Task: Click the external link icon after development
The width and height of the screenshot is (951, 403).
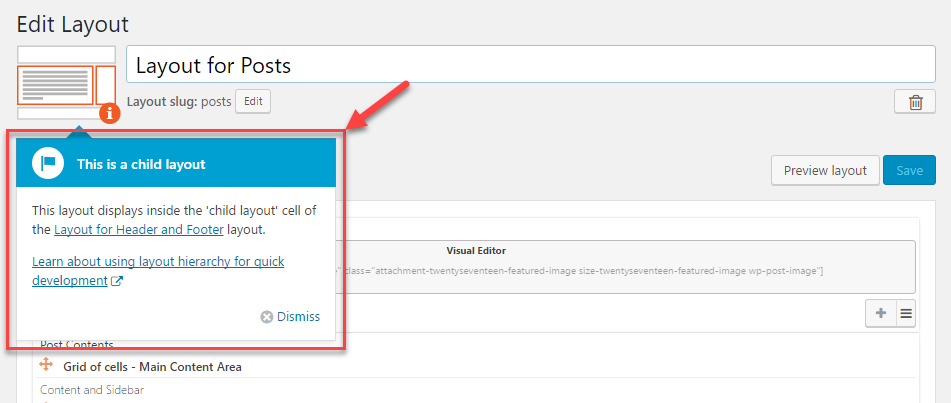Action: (x=117, y=281)
